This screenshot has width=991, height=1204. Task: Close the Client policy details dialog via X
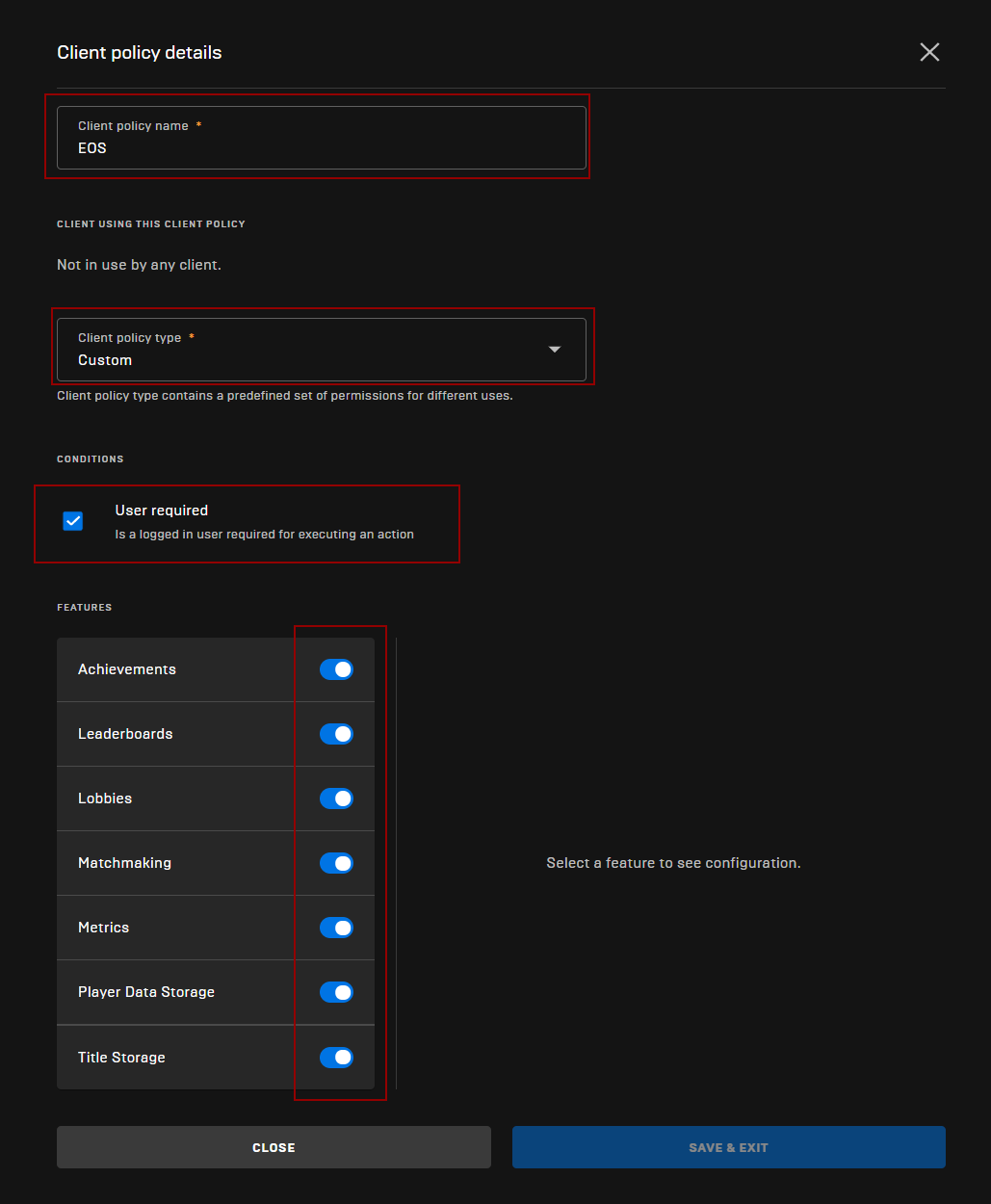[928, 52]
